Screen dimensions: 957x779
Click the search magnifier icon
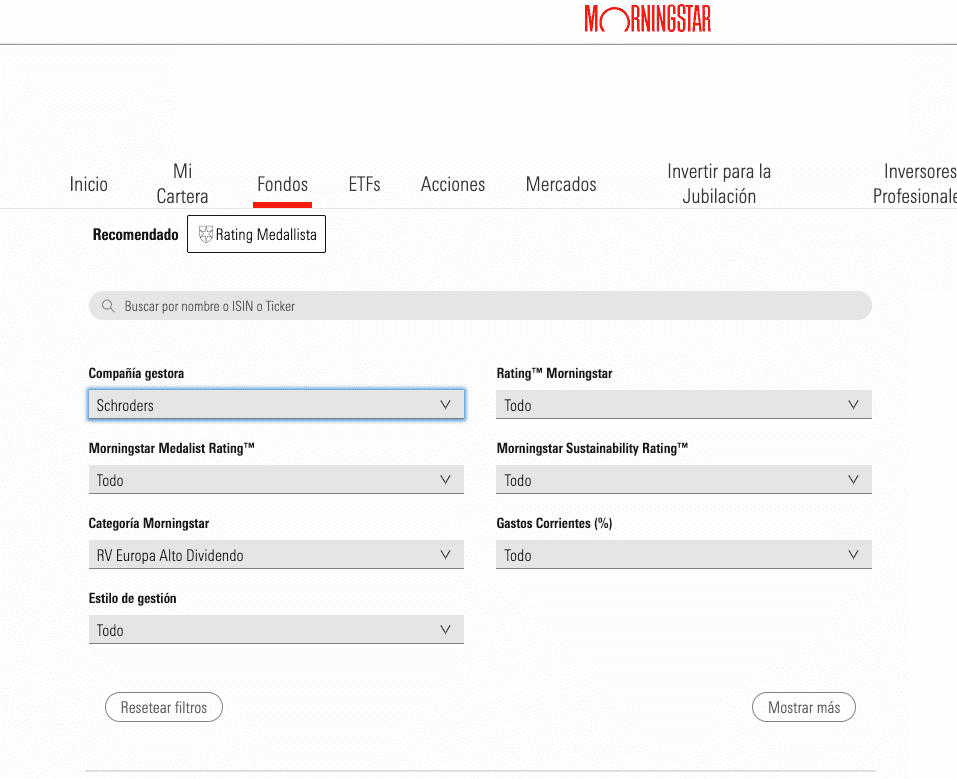[x=108, y=306]
